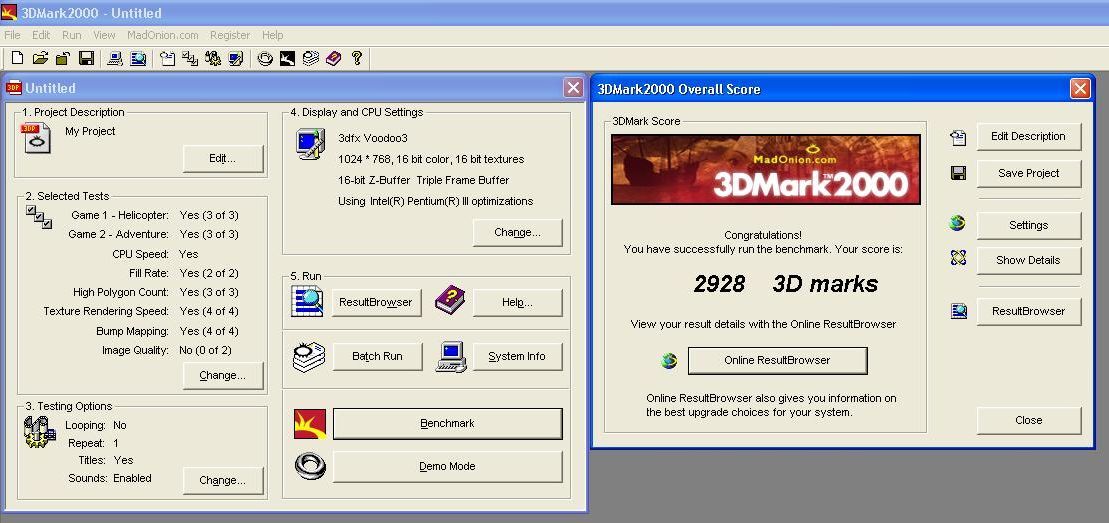1109x523 pixels.
Task: Click the floppy icon beside Save Project
Action: [958, 173]
